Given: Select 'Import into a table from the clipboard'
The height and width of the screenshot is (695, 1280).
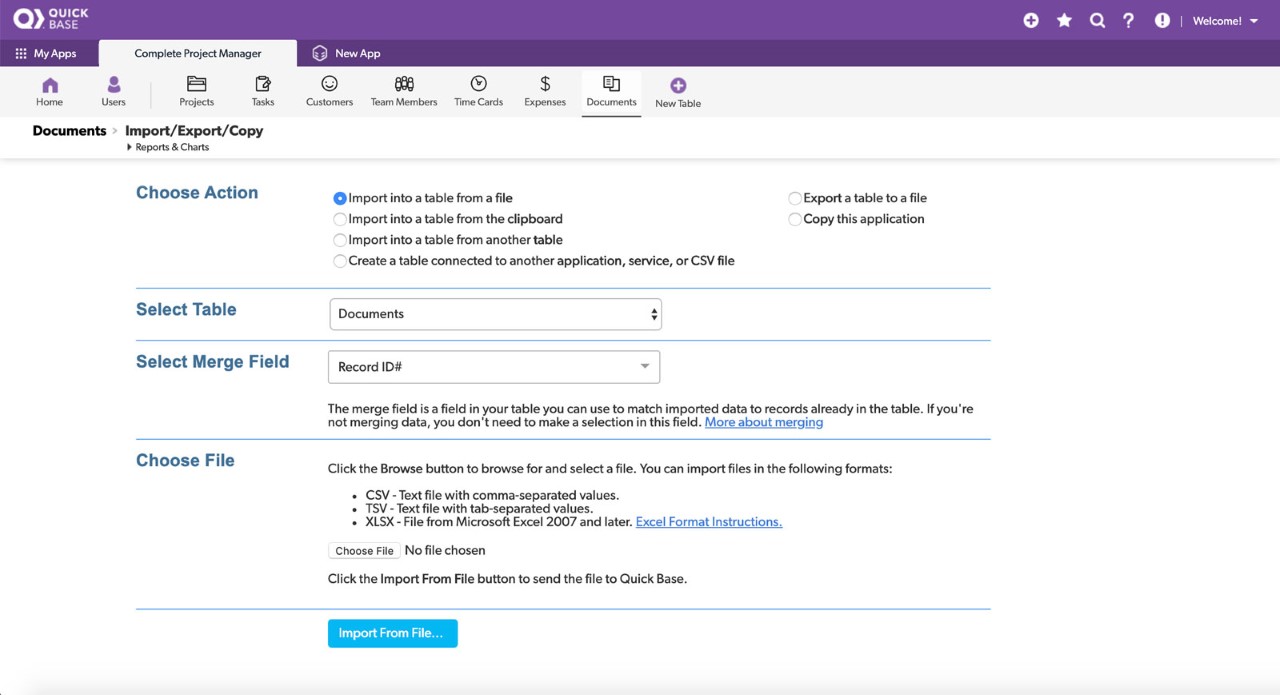Looking at the screenshot, I should point(341,219).
